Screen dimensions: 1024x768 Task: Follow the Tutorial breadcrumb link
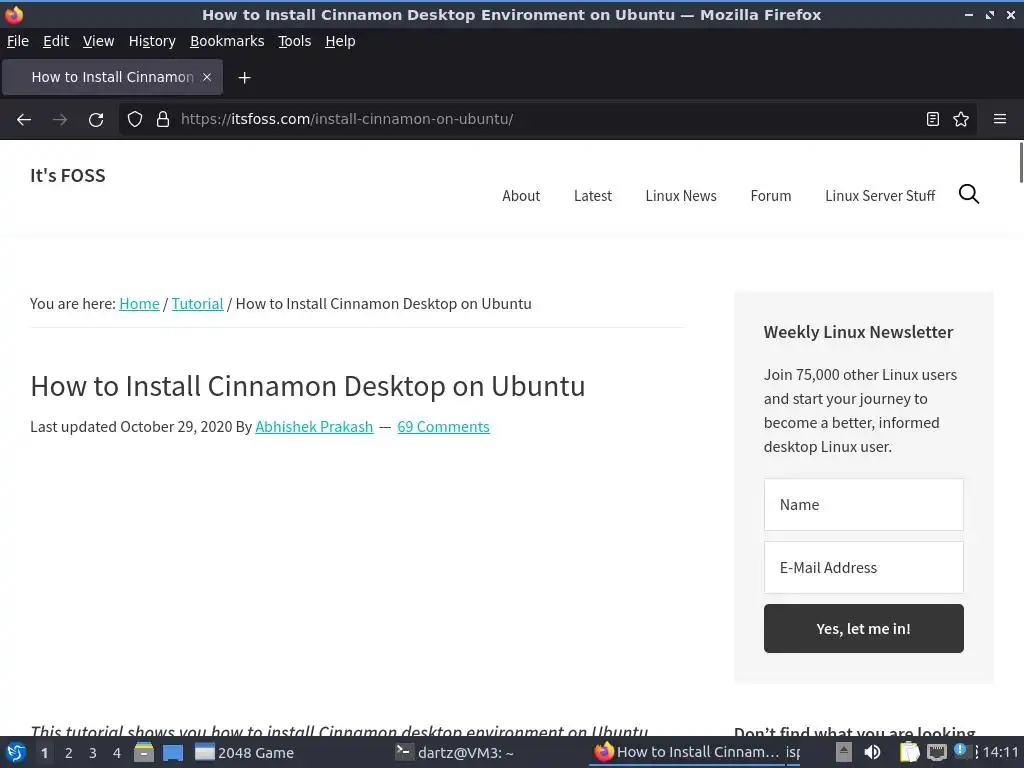197,304
